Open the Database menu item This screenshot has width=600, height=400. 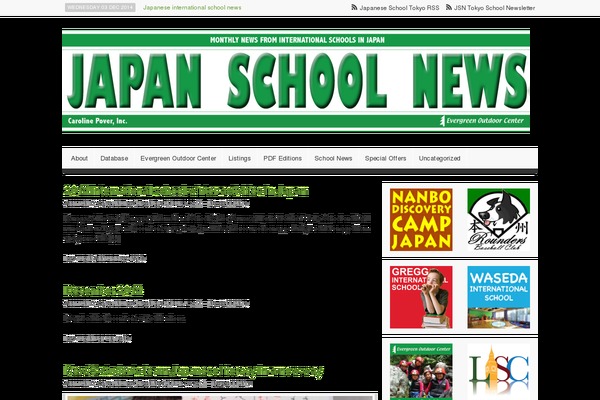[x=114, y=158]
